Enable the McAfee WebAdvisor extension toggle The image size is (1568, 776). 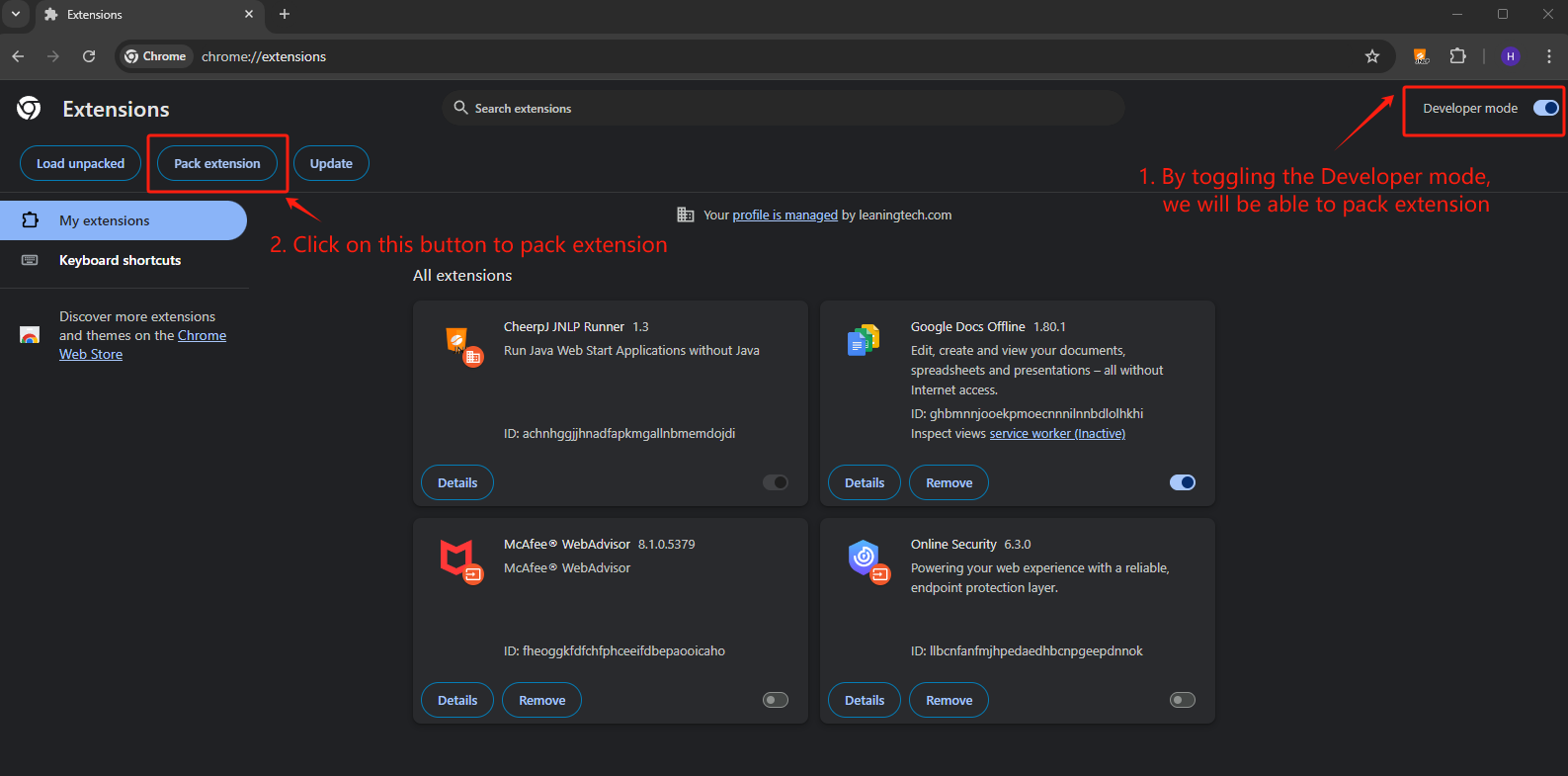(x=776, y=700)
